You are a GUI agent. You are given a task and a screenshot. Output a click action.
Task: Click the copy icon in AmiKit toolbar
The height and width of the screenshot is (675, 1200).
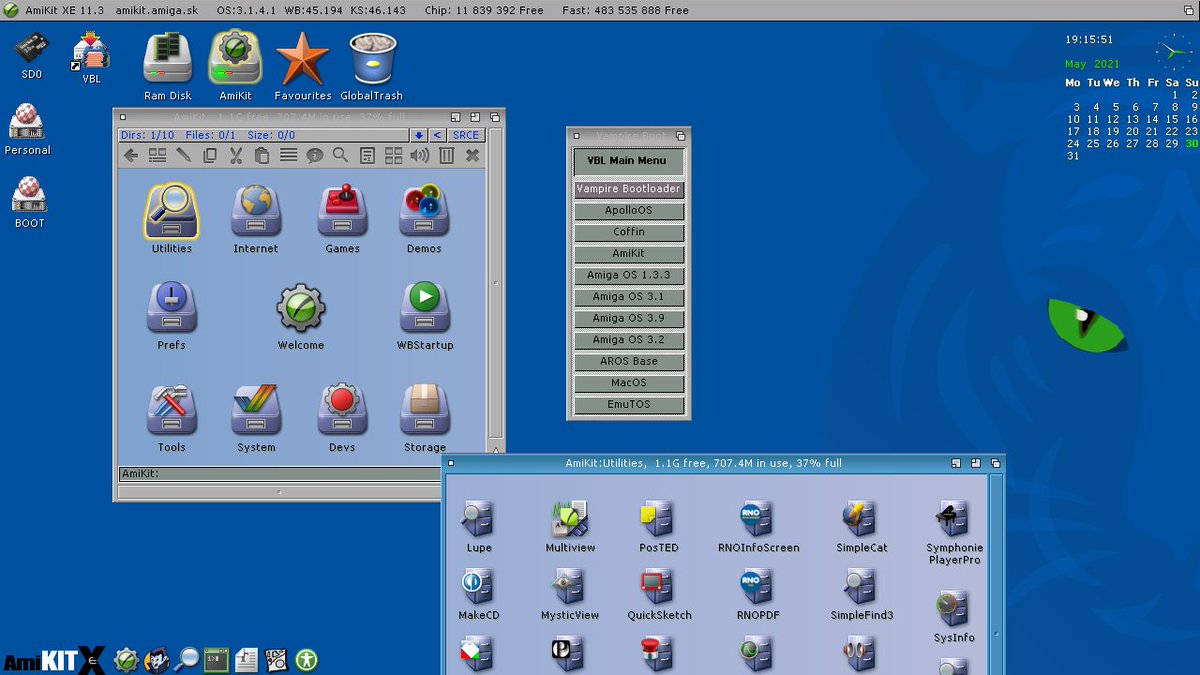(x=210, y=155)
